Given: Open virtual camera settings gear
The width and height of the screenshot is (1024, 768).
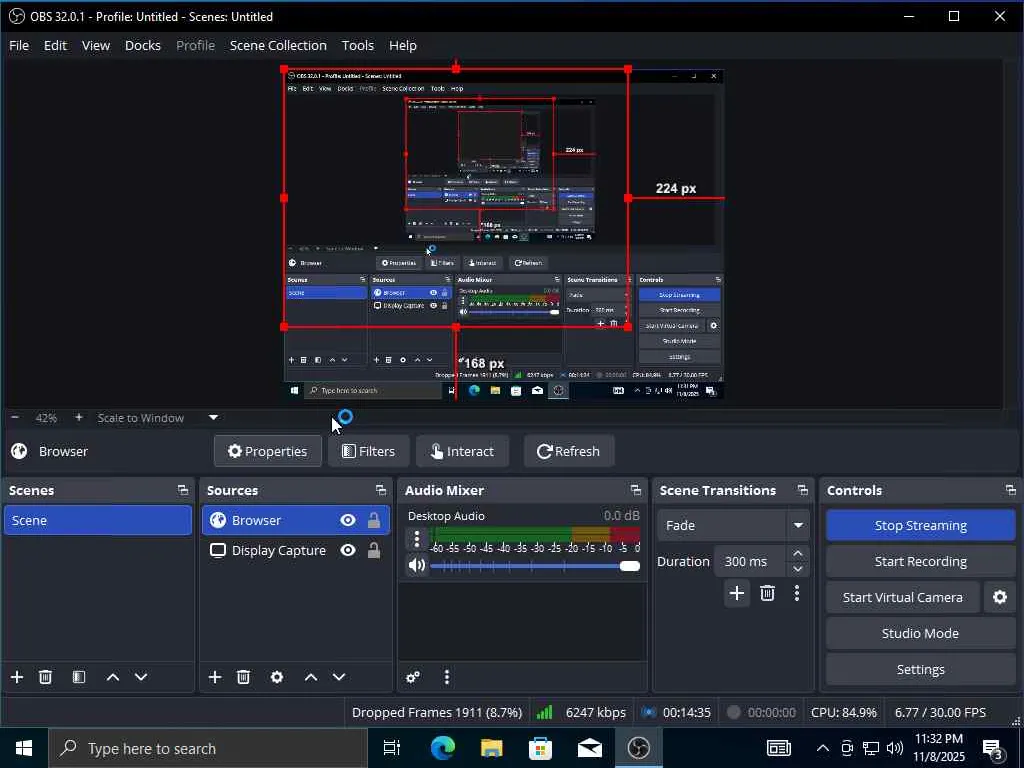Looking at the screenshot, I should click(x=1000, y=597).
